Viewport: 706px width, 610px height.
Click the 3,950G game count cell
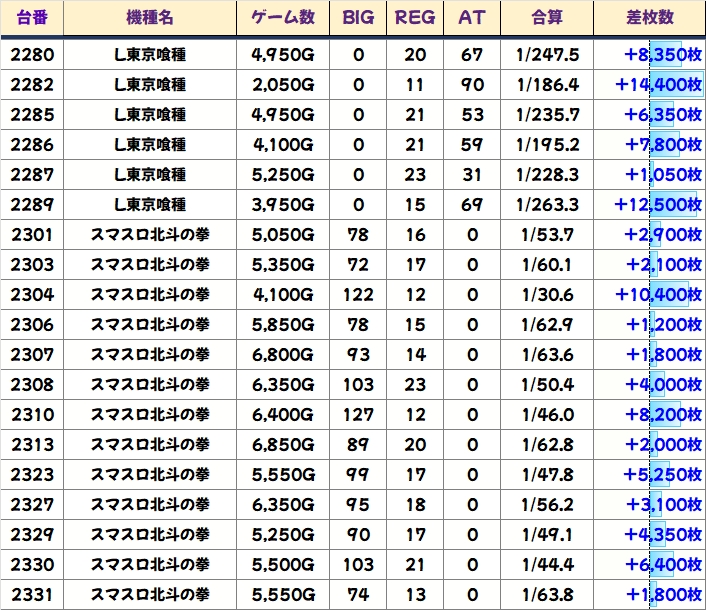(x=283, y=205)
